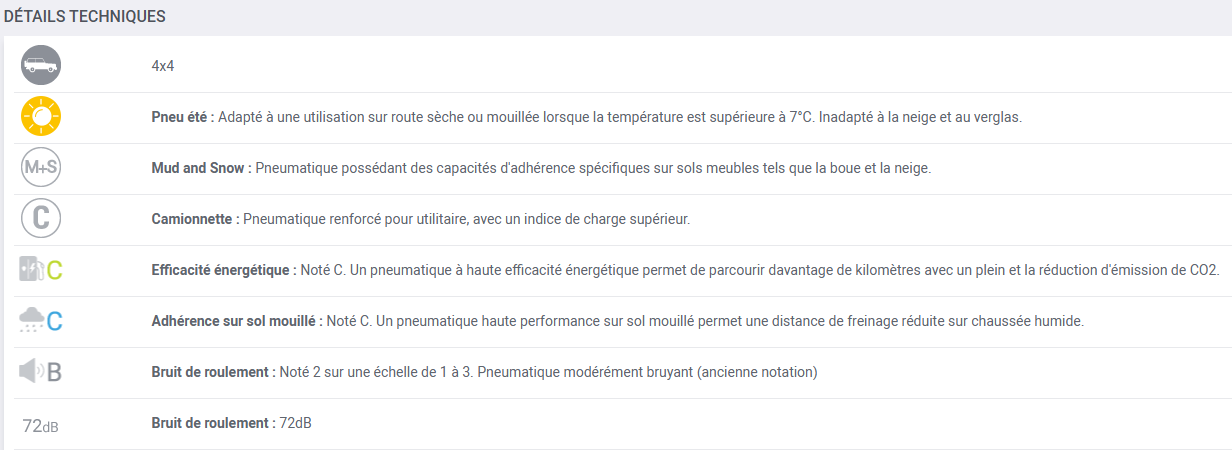Click the fuel pump energy efficiency icon

pyautogui.click(x=31, y=270)
